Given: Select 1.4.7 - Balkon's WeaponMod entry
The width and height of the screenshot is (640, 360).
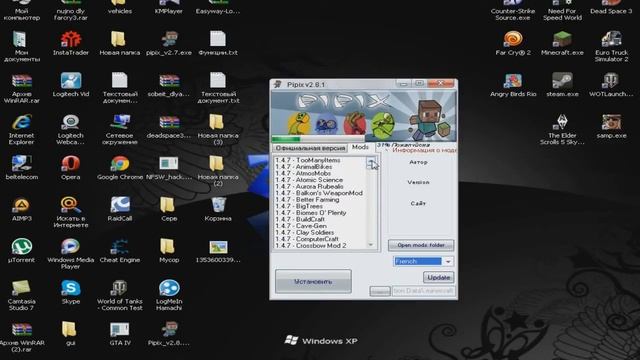Looking at the screenshot, I should coord(319,193).
